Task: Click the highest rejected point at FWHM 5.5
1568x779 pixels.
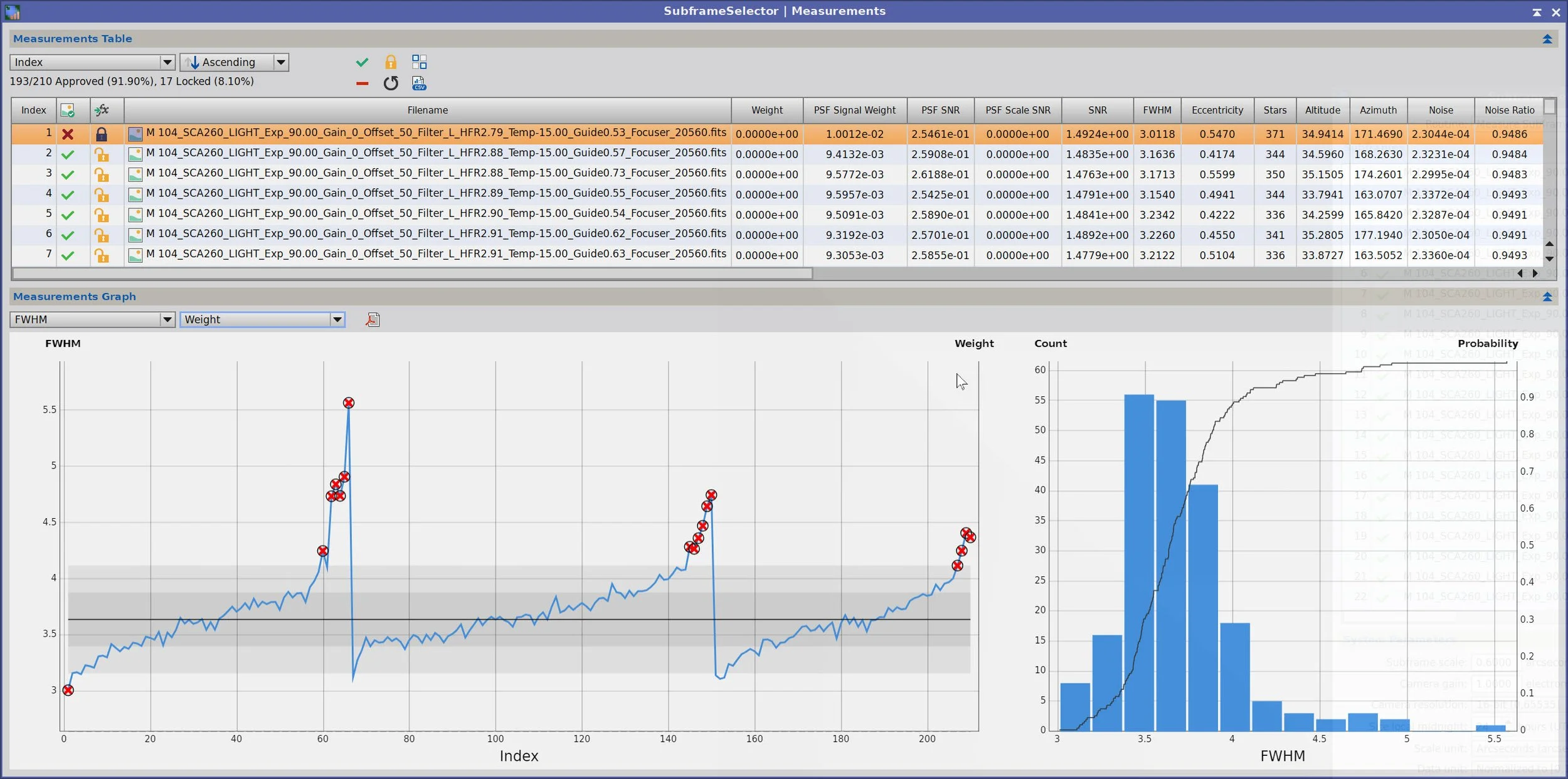Action: click(x=349, y=403)
